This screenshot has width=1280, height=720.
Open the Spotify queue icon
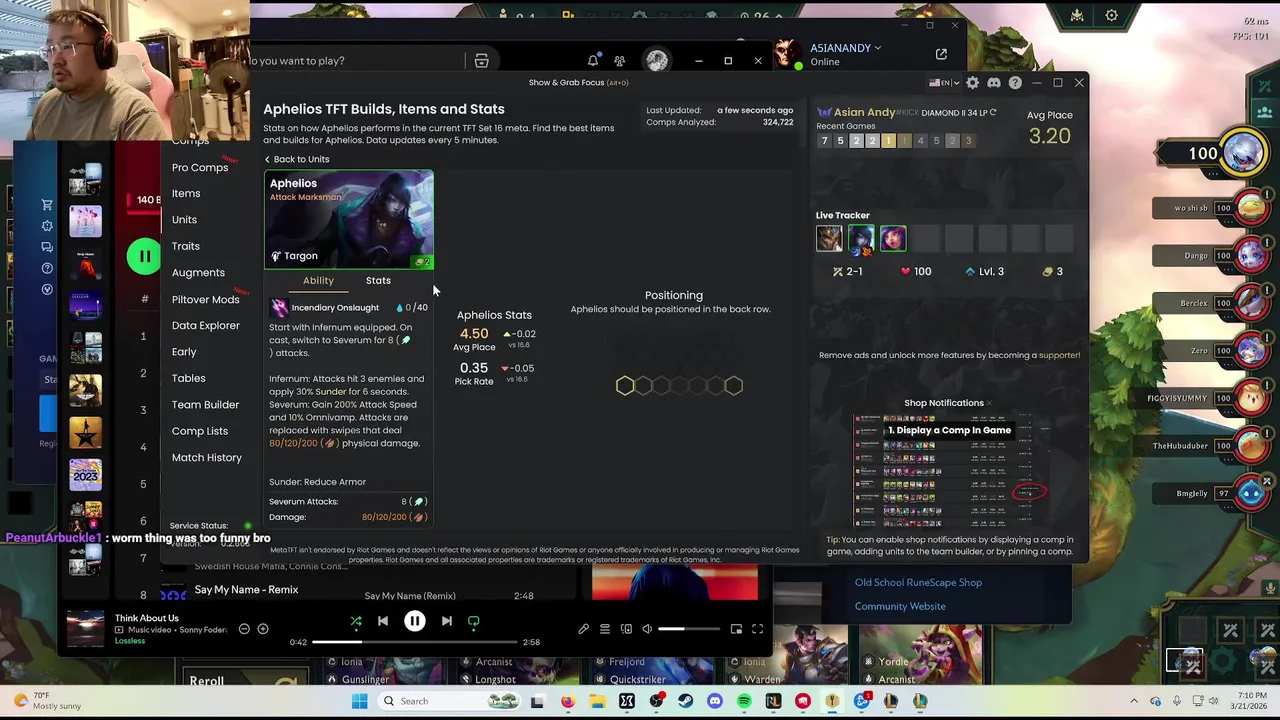pyautogui.click(x=605, y=629)
